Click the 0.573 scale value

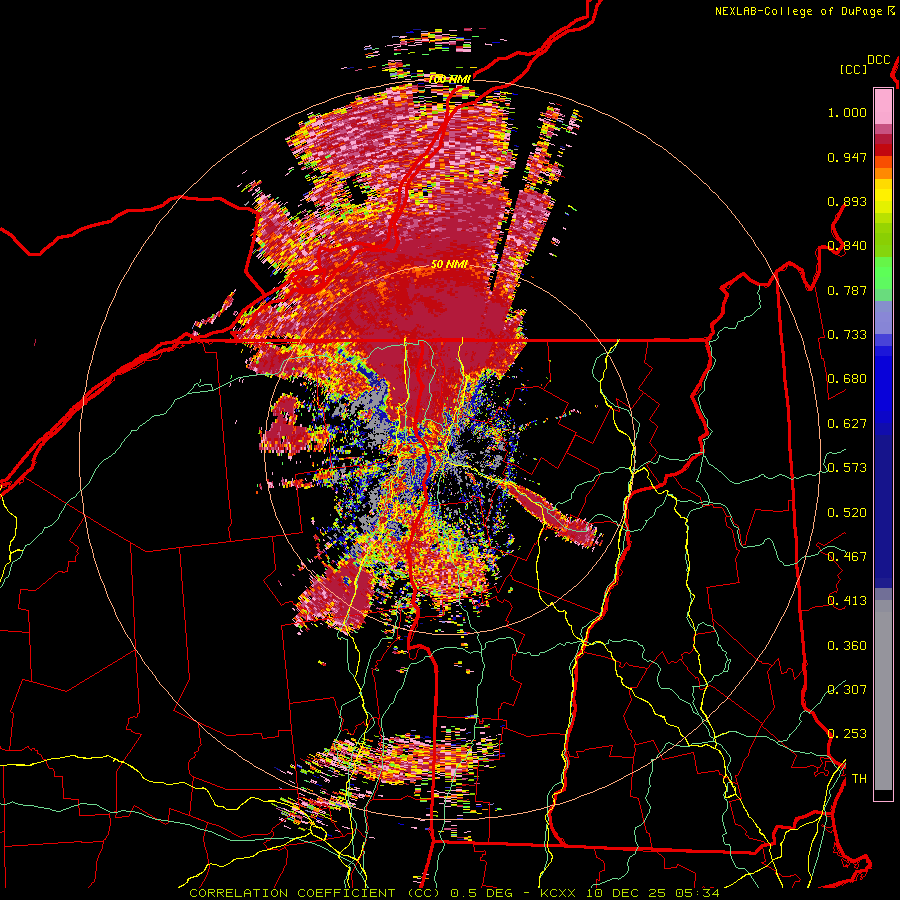pos(847,468)
